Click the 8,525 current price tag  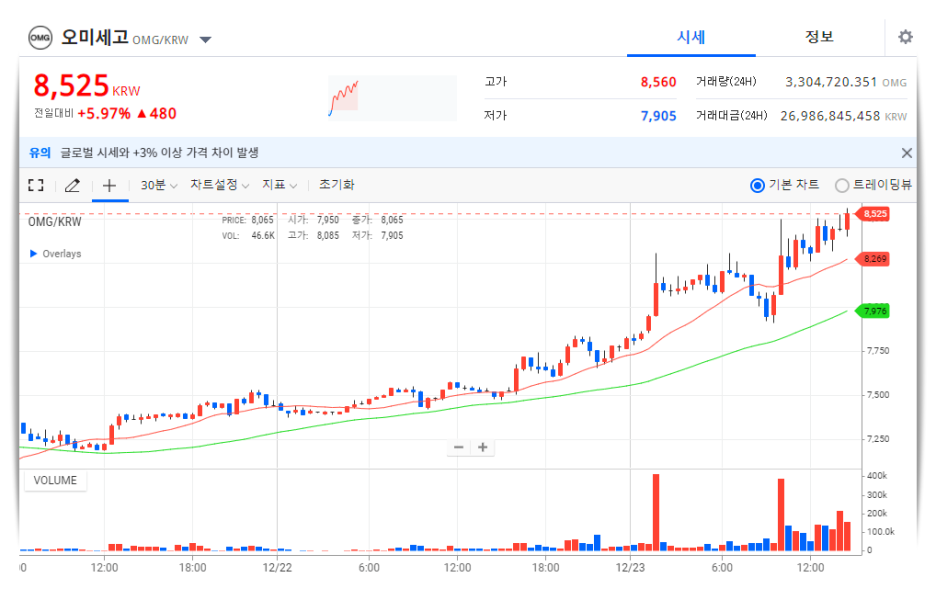tap(873, 214)
